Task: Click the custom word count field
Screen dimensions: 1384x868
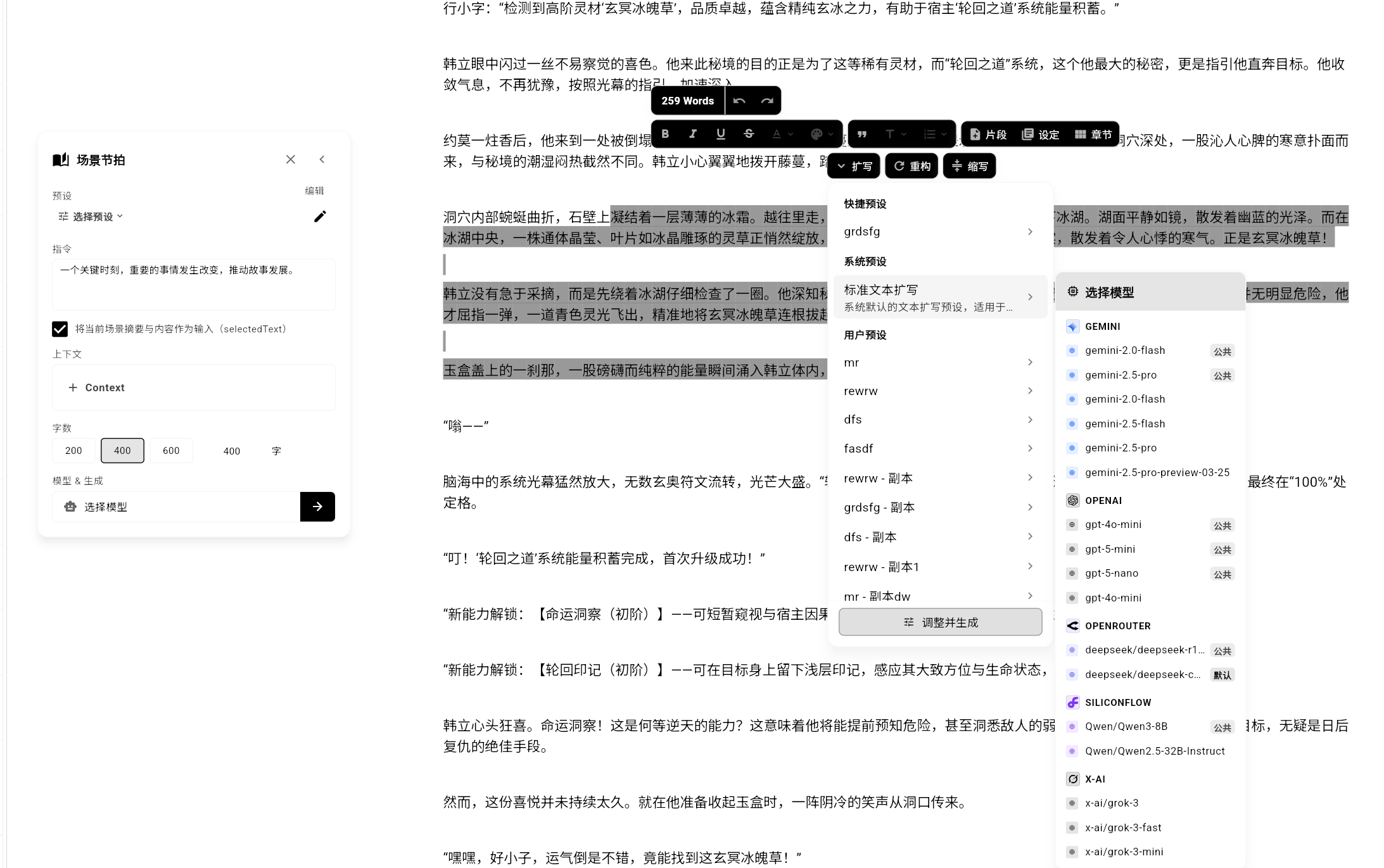Action: 232,451
